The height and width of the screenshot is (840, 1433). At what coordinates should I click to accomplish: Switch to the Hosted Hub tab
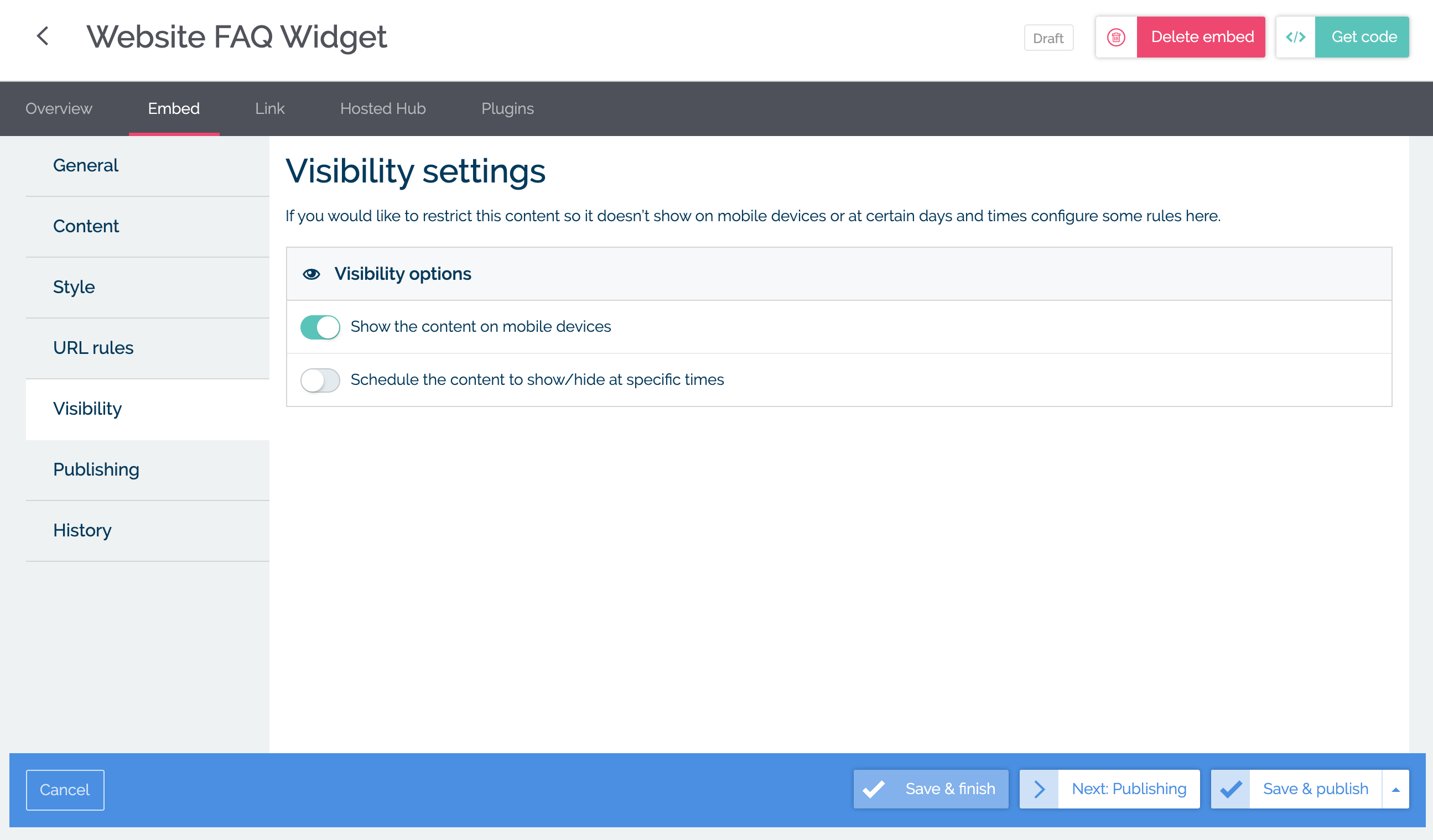(382, 108)
